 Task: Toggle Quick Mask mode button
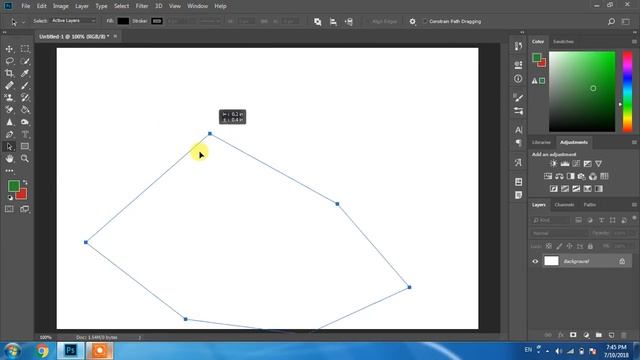[9, 209]
